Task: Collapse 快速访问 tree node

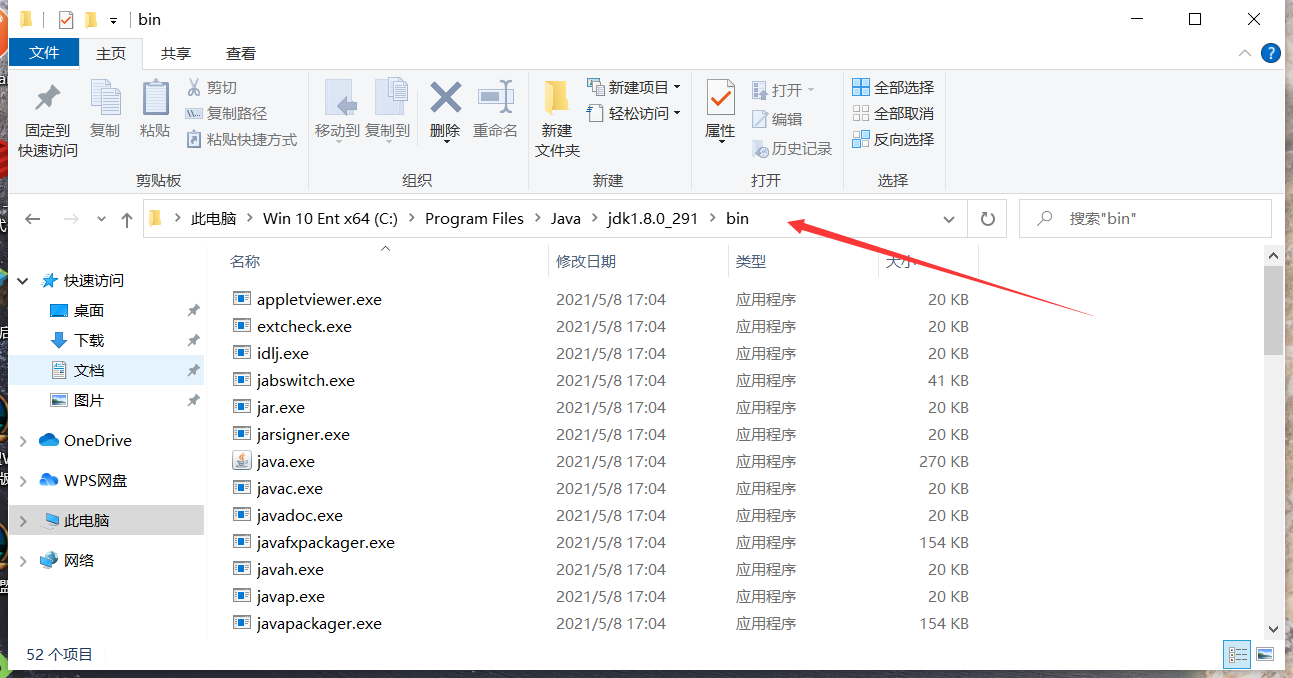Action: [24, 280]
